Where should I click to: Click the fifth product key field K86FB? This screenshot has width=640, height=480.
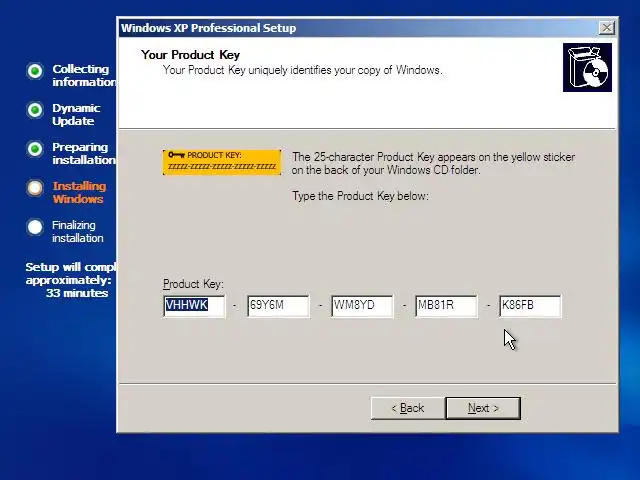530,306
